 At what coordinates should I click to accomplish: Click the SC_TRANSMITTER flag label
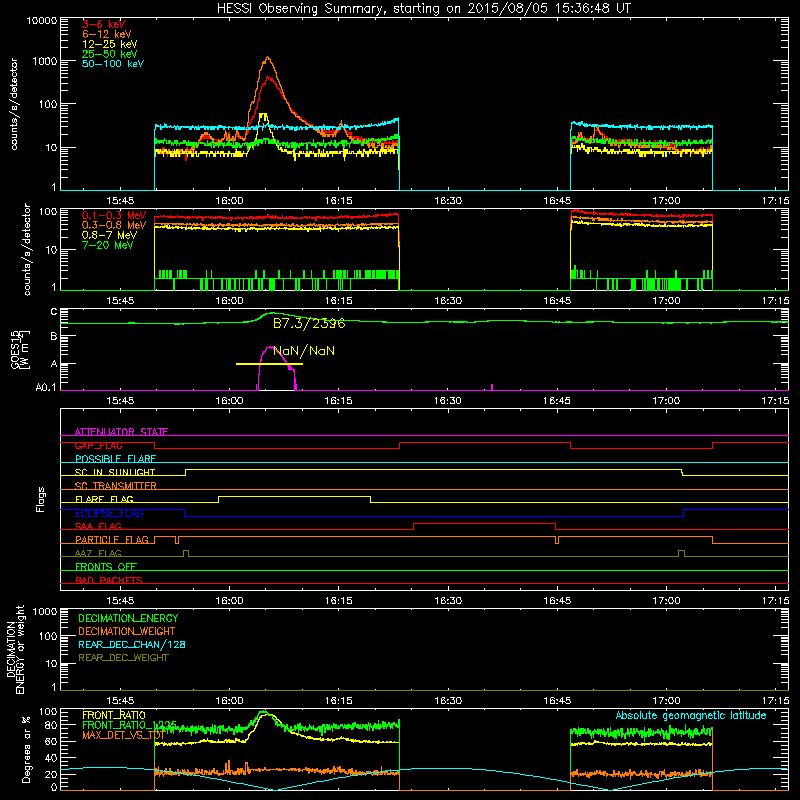coord(116,486)
